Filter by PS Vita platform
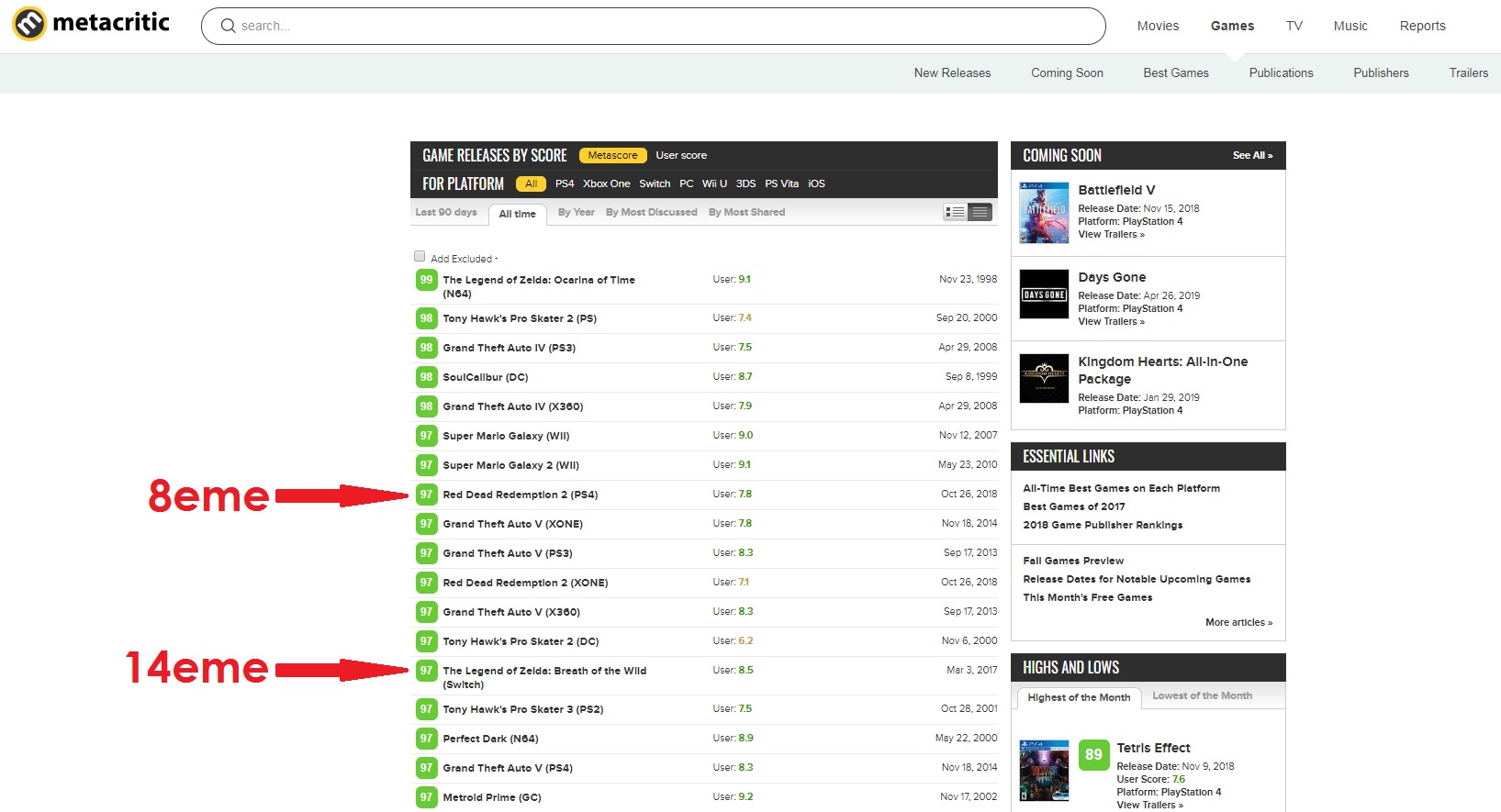This screenshot has width=1501, height=812. (781, 184)
